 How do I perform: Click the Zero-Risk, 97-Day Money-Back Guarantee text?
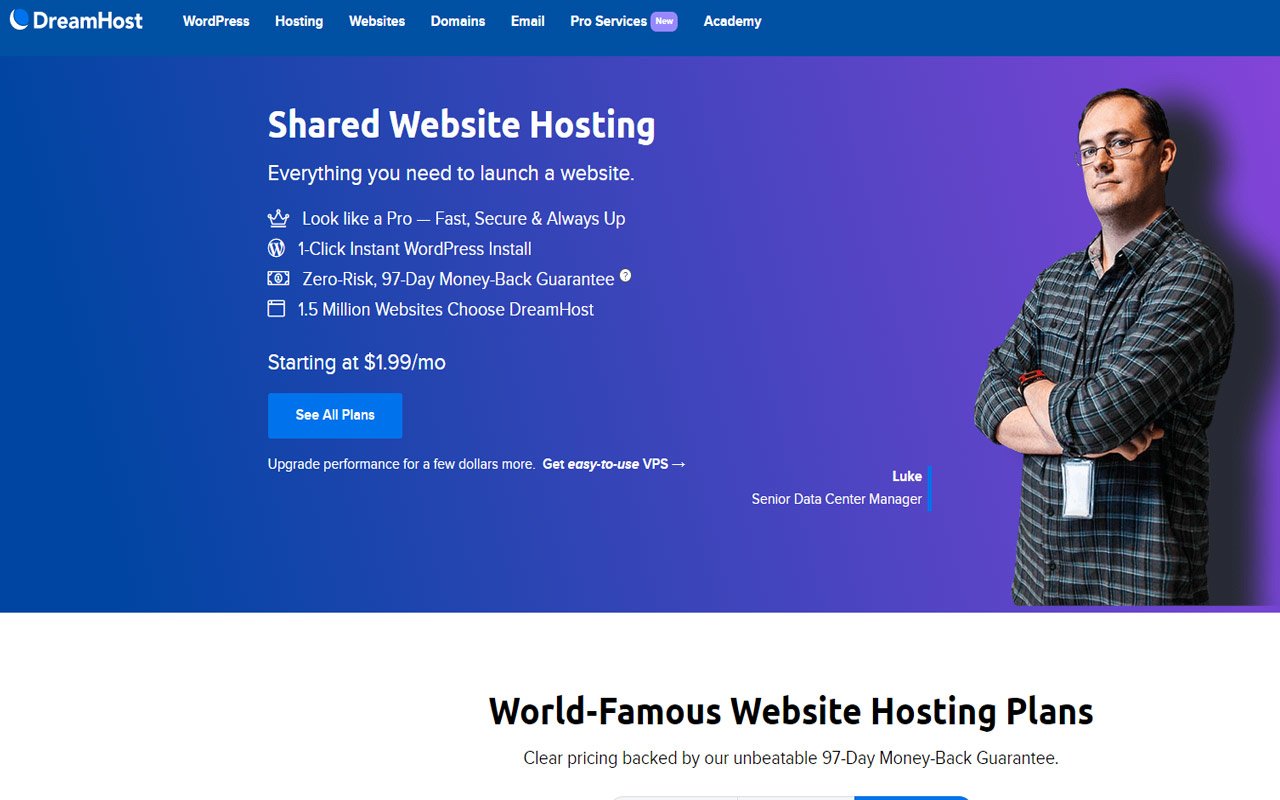pyautogui.click(x=458, y=279)
